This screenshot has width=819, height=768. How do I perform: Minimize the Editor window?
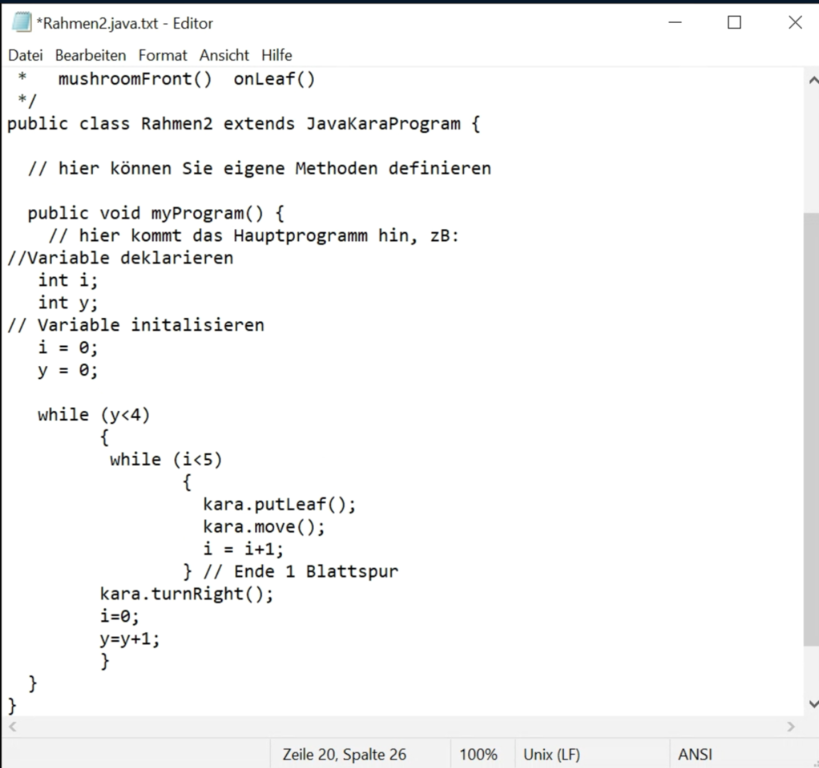click(675, 23)
